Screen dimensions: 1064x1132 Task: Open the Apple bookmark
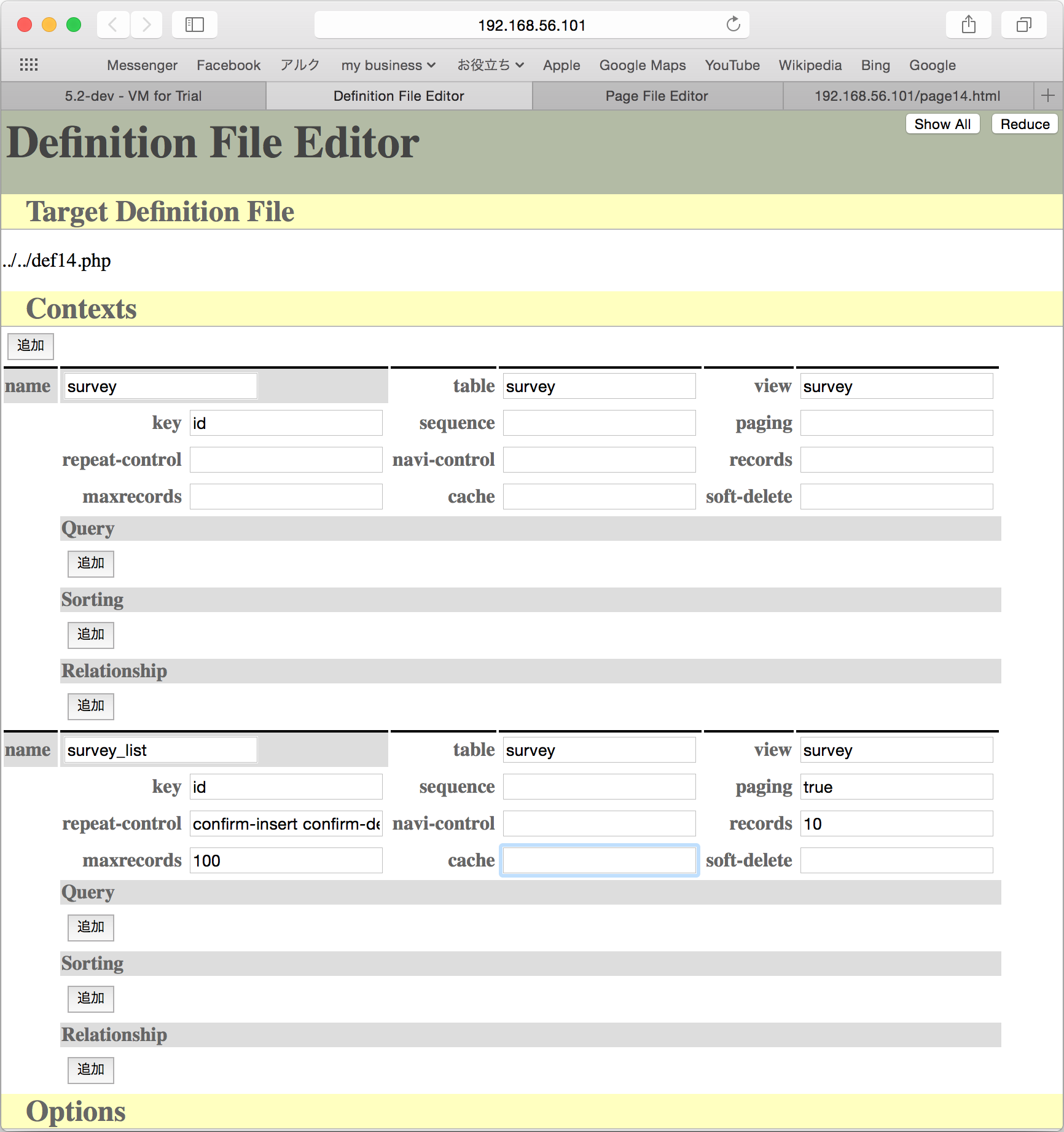click(561, 65)
